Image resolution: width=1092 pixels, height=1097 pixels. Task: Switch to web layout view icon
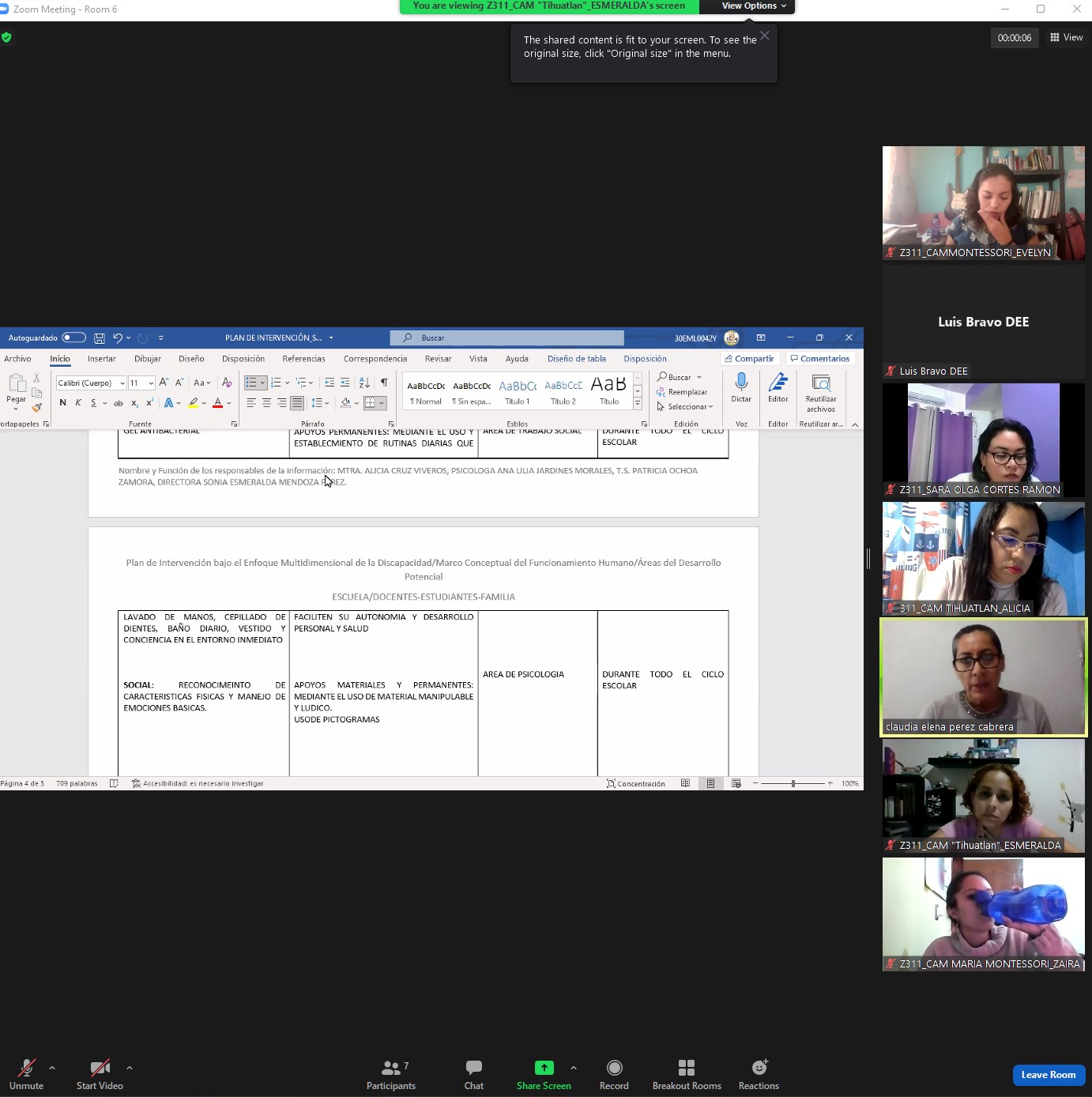point(736,784)
